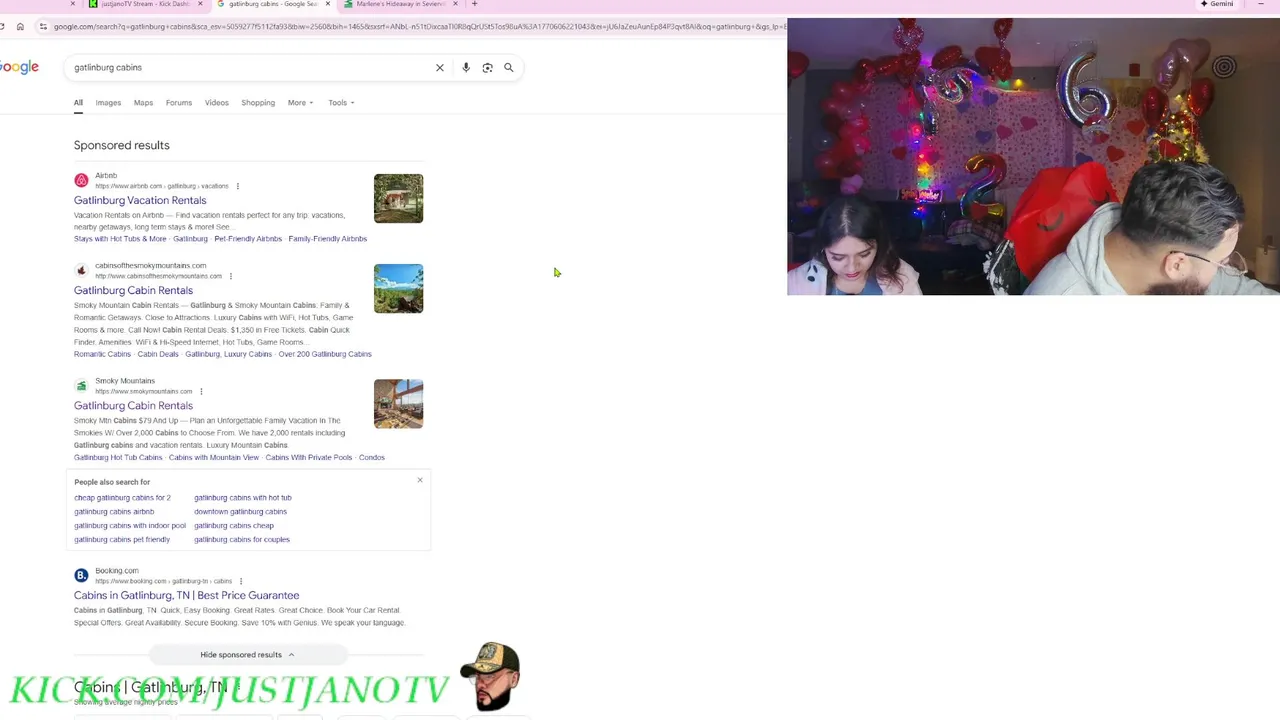Search gatlinburg cabins with indoor pool
This screenshot has width=1280, height=720.
[x=130, y=526]
